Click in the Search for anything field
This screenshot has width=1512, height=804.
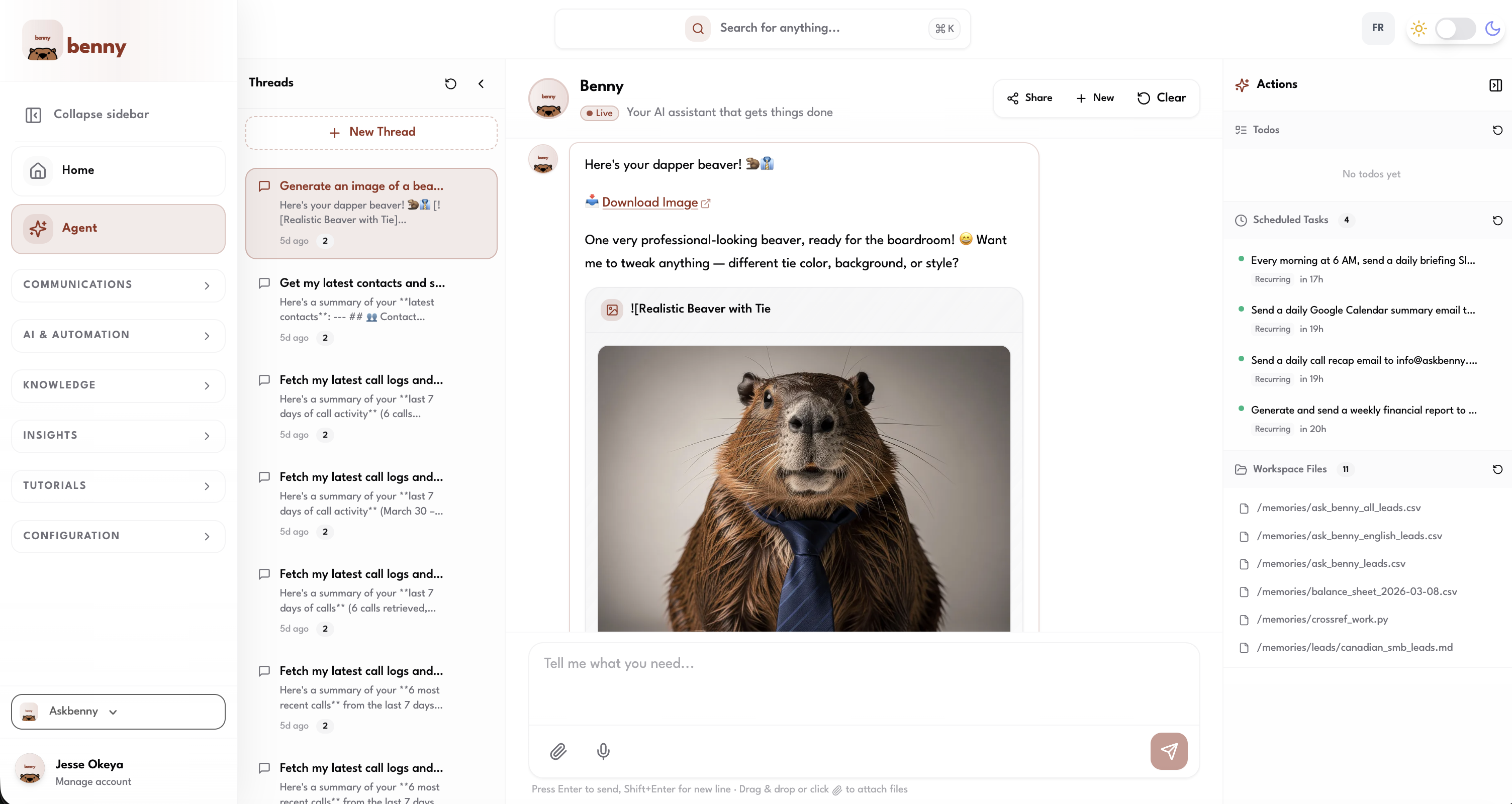pyautogui.click(x=763, y=28)
